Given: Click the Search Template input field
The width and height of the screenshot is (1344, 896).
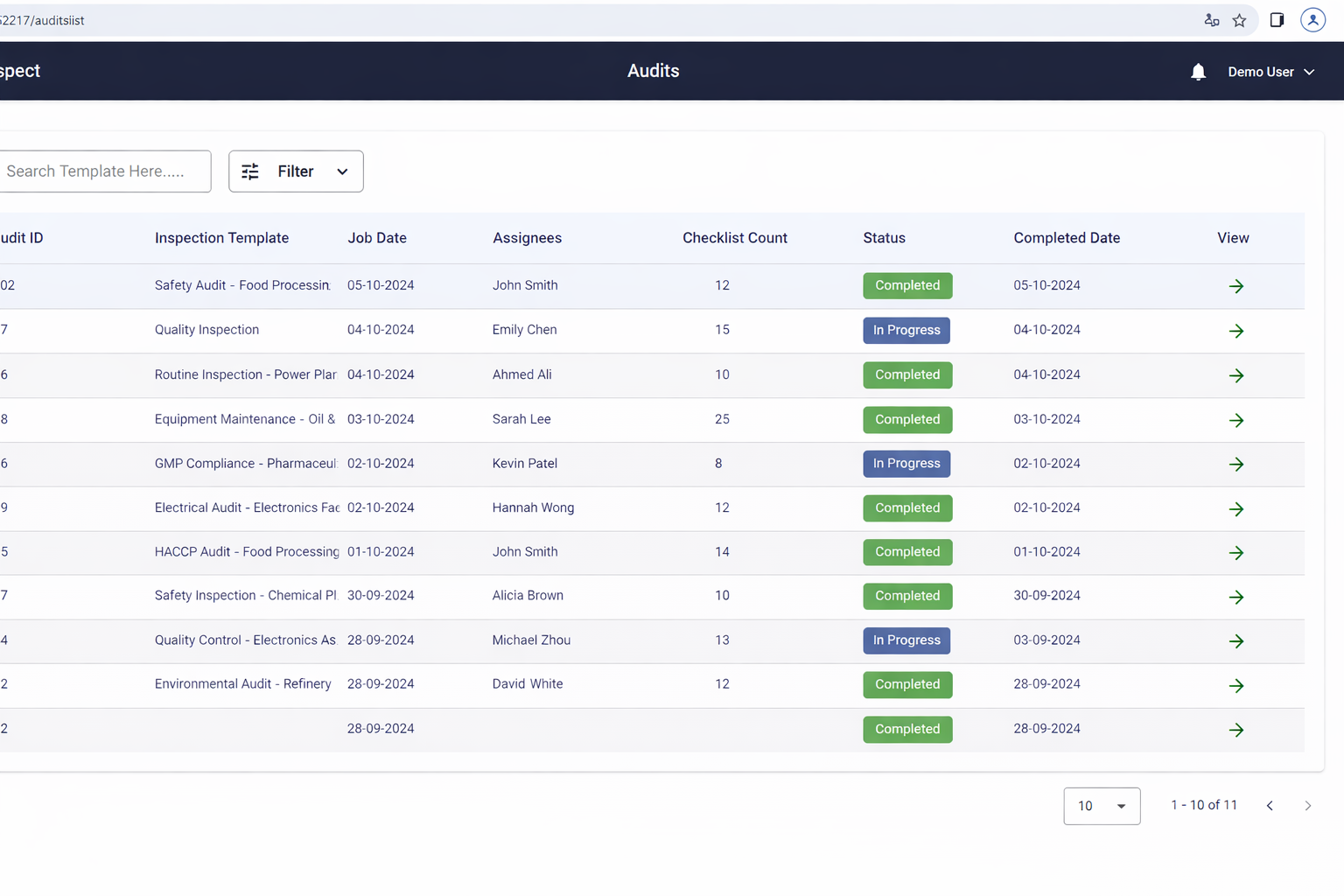Looking at the screenshot, I should coord(96,171).
